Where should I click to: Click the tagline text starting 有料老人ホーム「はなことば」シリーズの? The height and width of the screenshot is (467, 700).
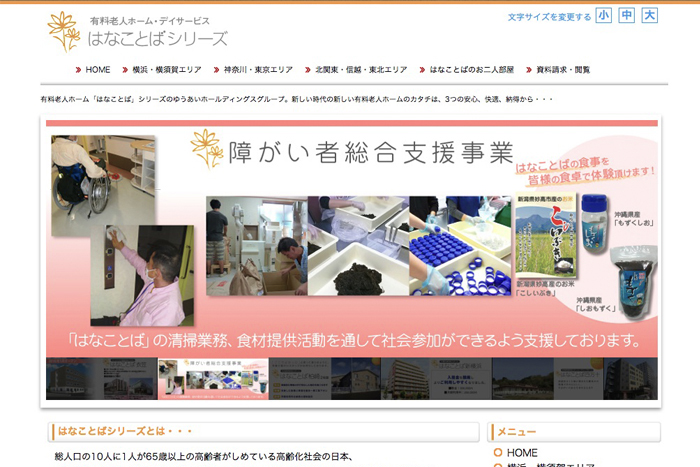tap(296, 99)
